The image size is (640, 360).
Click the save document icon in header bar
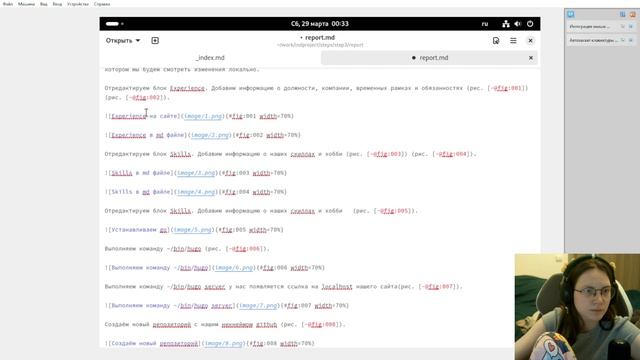[496, 40]
